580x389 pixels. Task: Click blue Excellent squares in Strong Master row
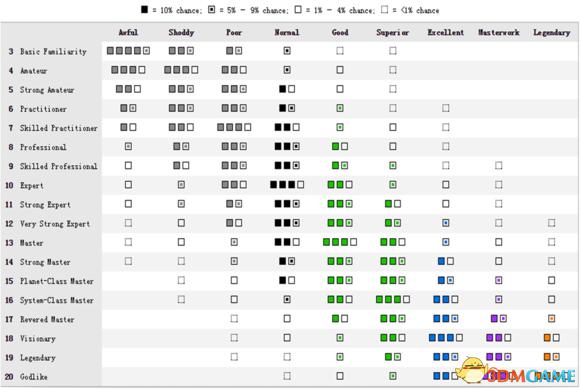coord(446,261)
